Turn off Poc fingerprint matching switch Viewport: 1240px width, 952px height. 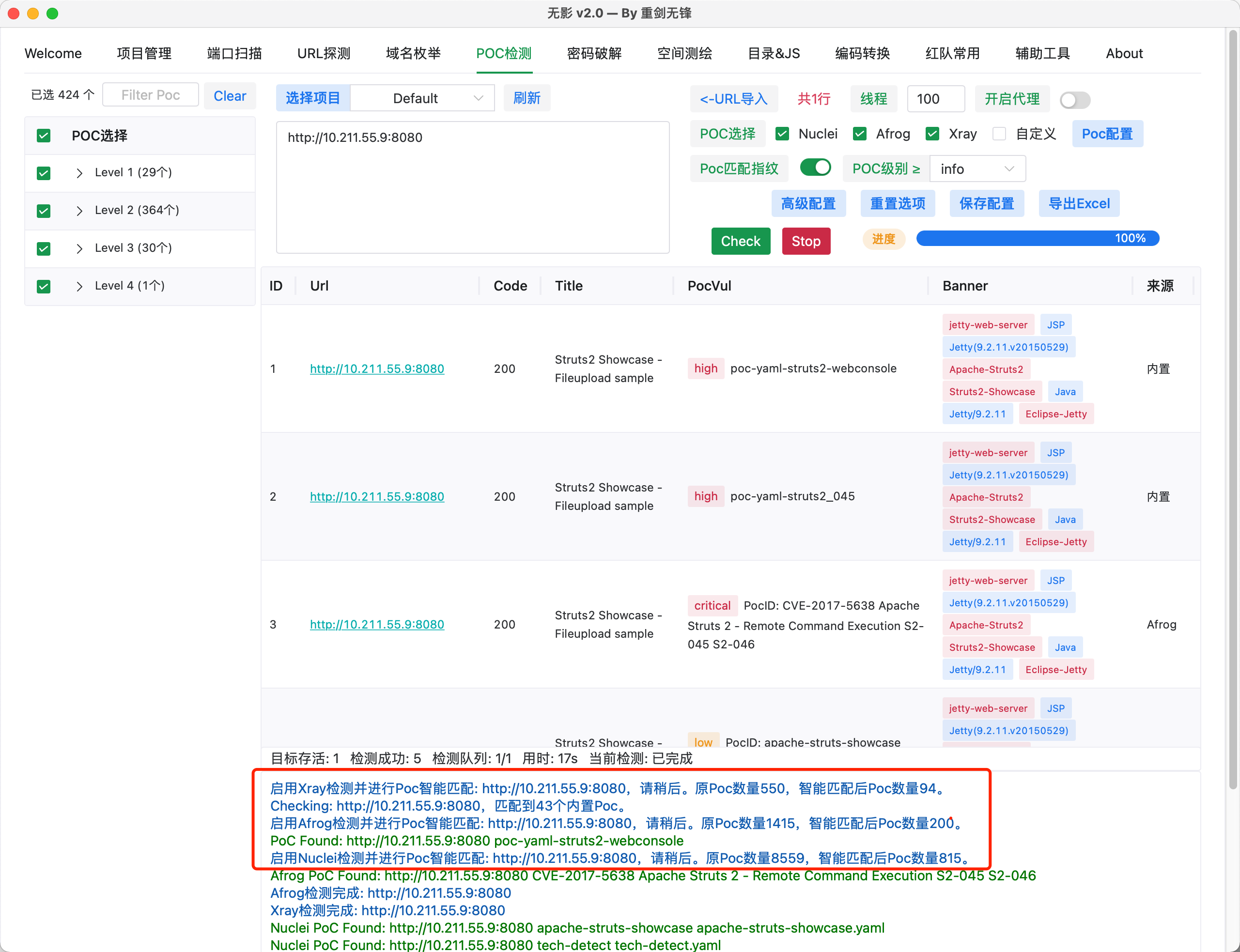(815, 168)
